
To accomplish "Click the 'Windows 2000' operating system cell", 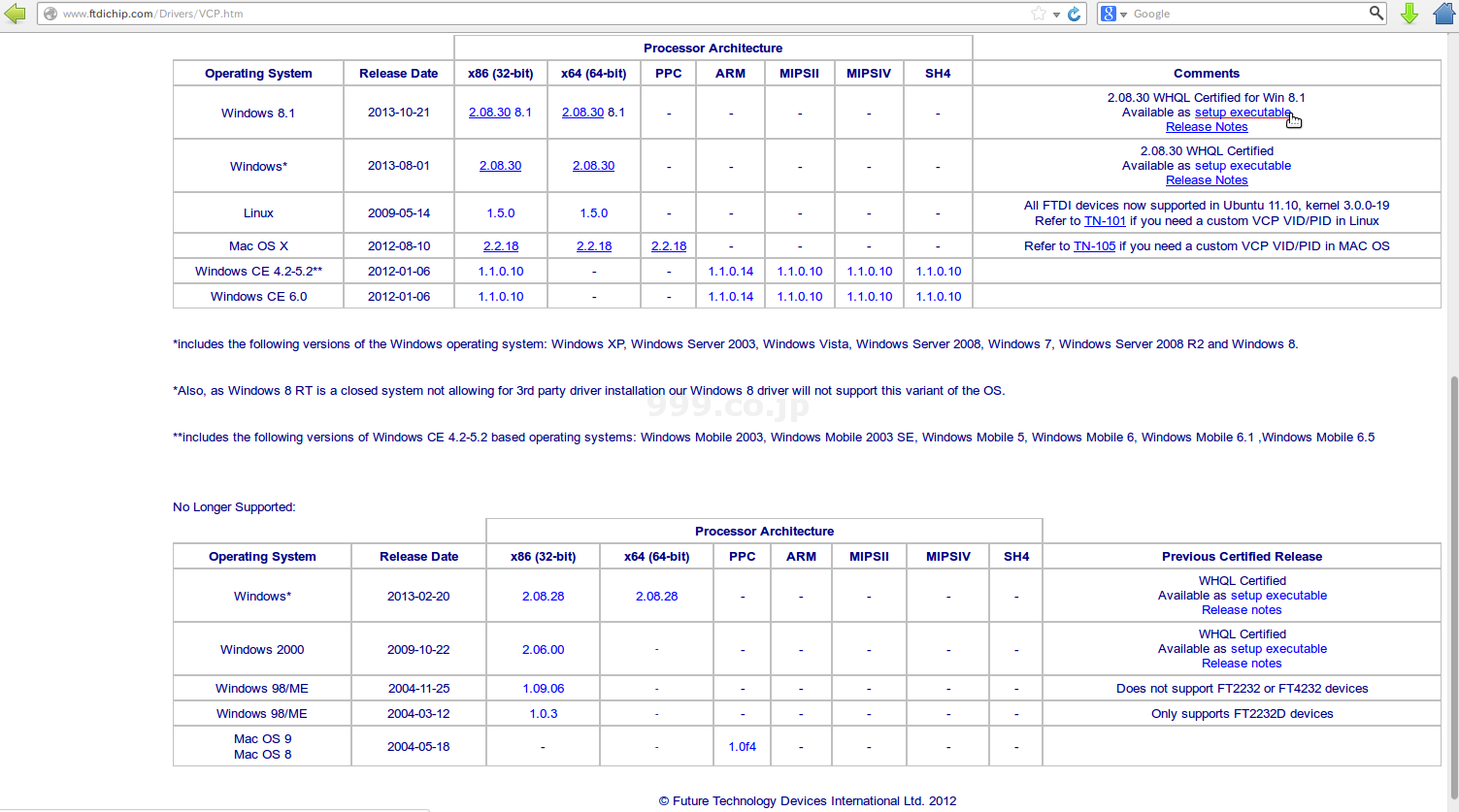I will pyautogui.click(x=262, y=650).
